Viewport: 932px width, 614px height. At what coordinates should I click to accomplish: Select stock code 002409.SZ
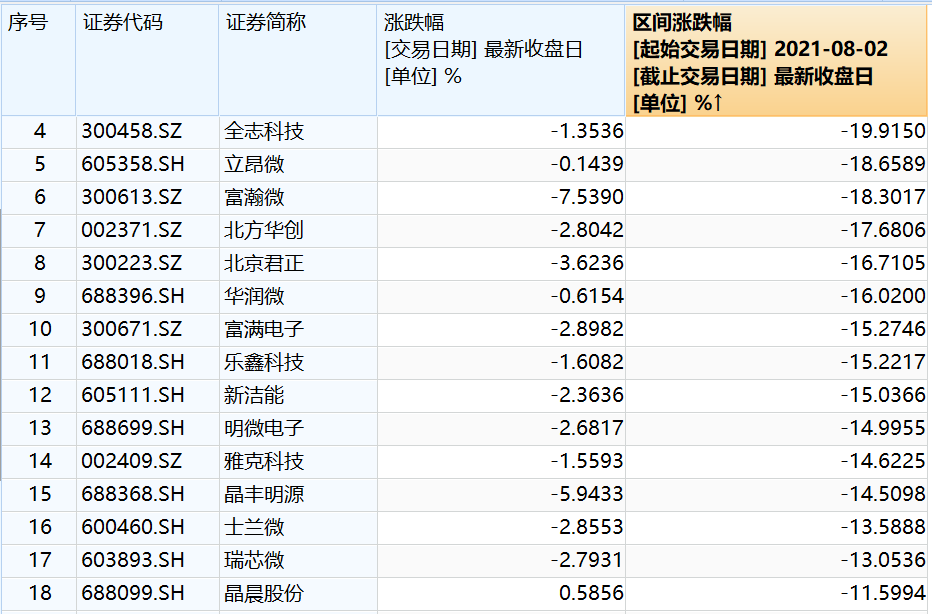(x=131, y=461)
